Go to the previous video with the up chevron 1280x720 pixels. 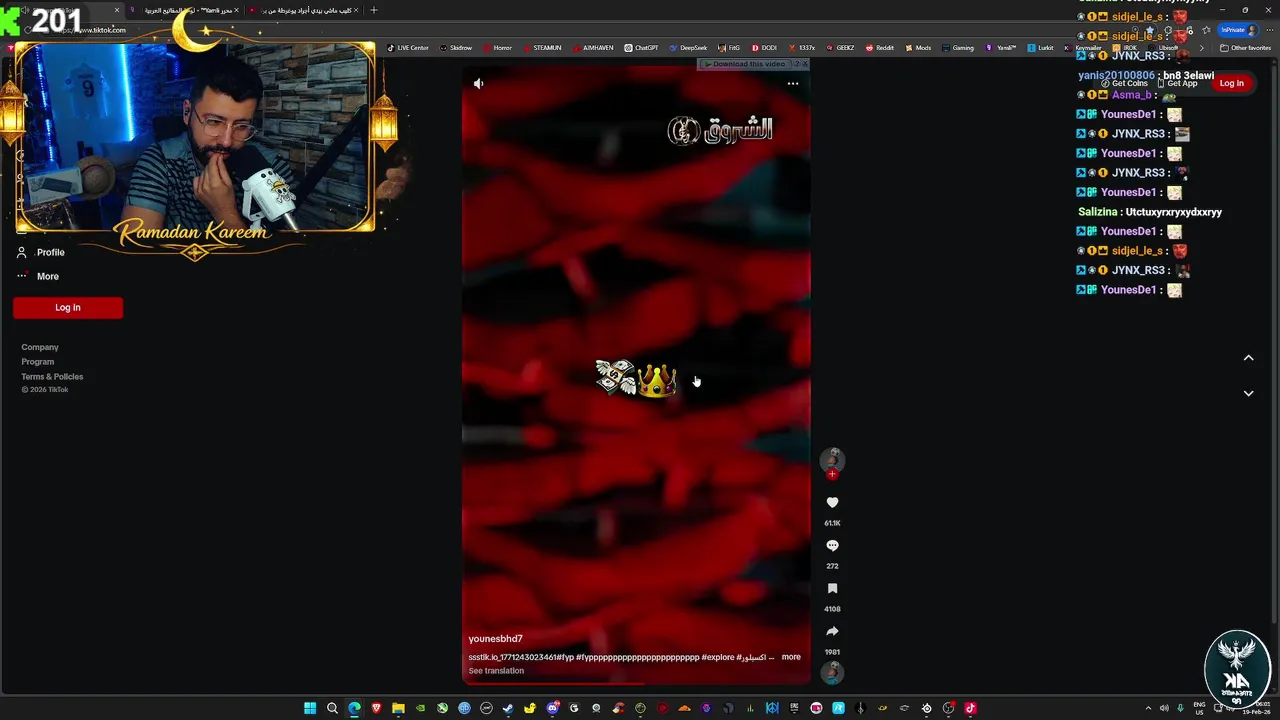1248,358
